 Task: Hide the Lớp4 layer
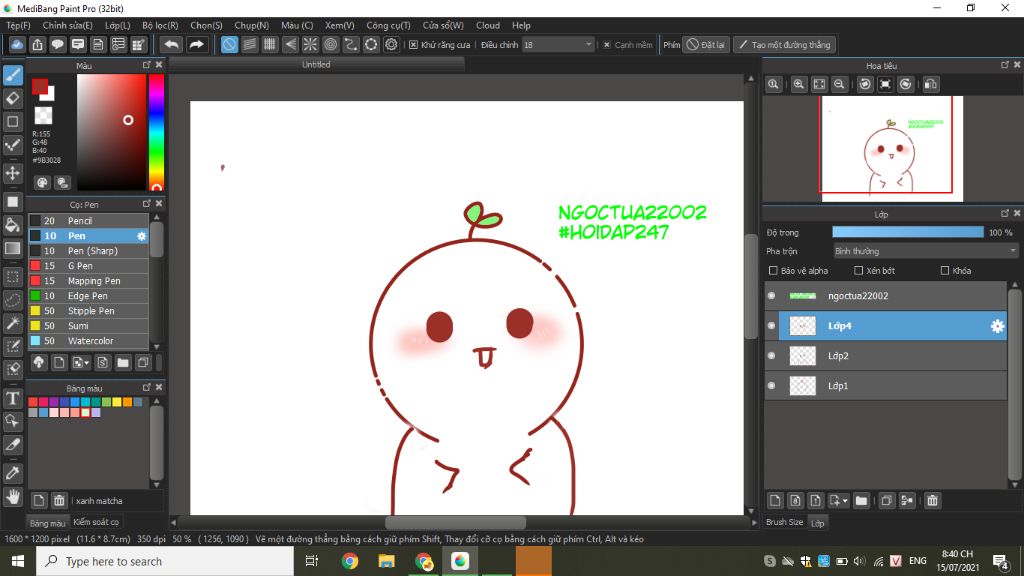tap(771, 326)
